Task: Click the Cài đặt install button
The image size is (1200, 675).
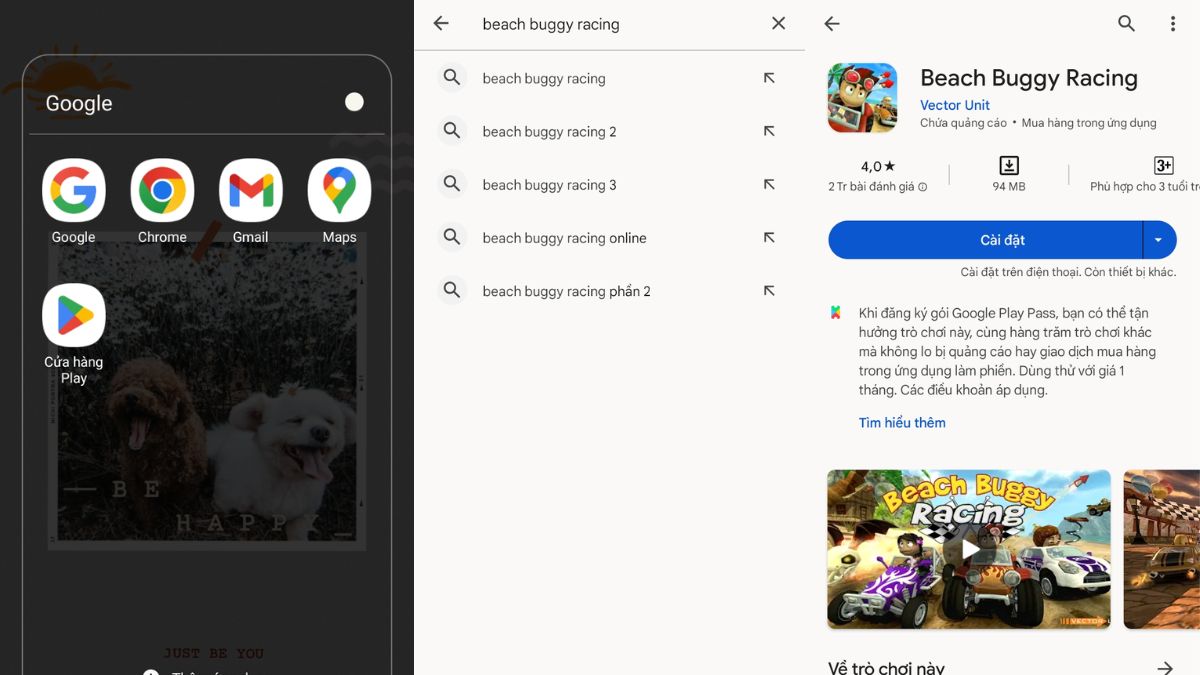Action: (985, 240)
